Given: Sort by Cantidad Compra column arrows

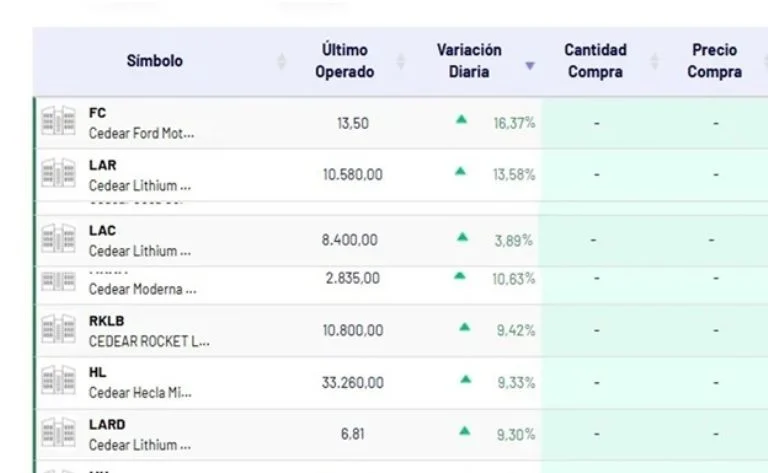Looking at the screenshot, I should [654, 62].
